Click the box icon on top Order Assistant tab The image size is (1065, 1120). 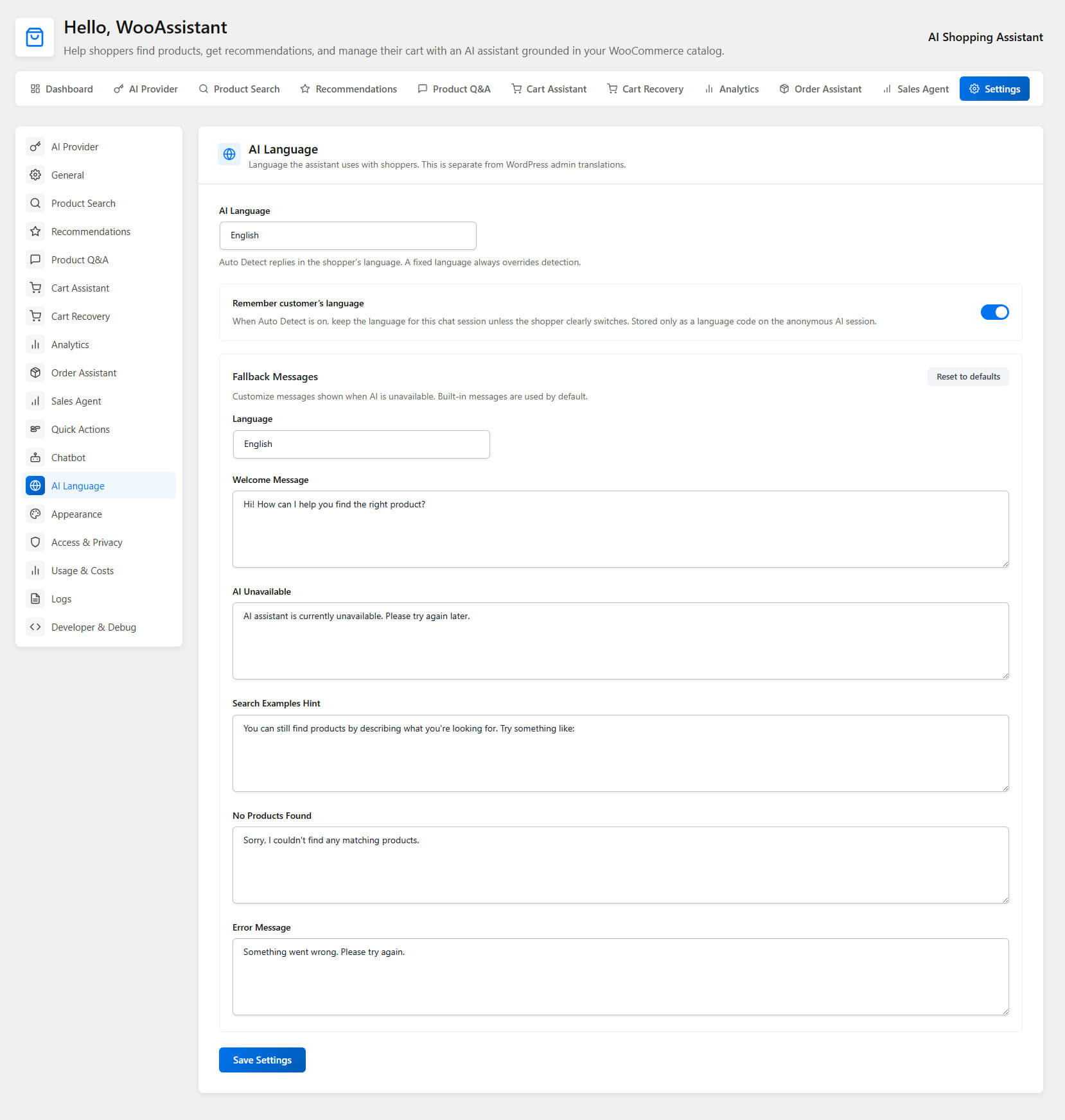[784, 89]
